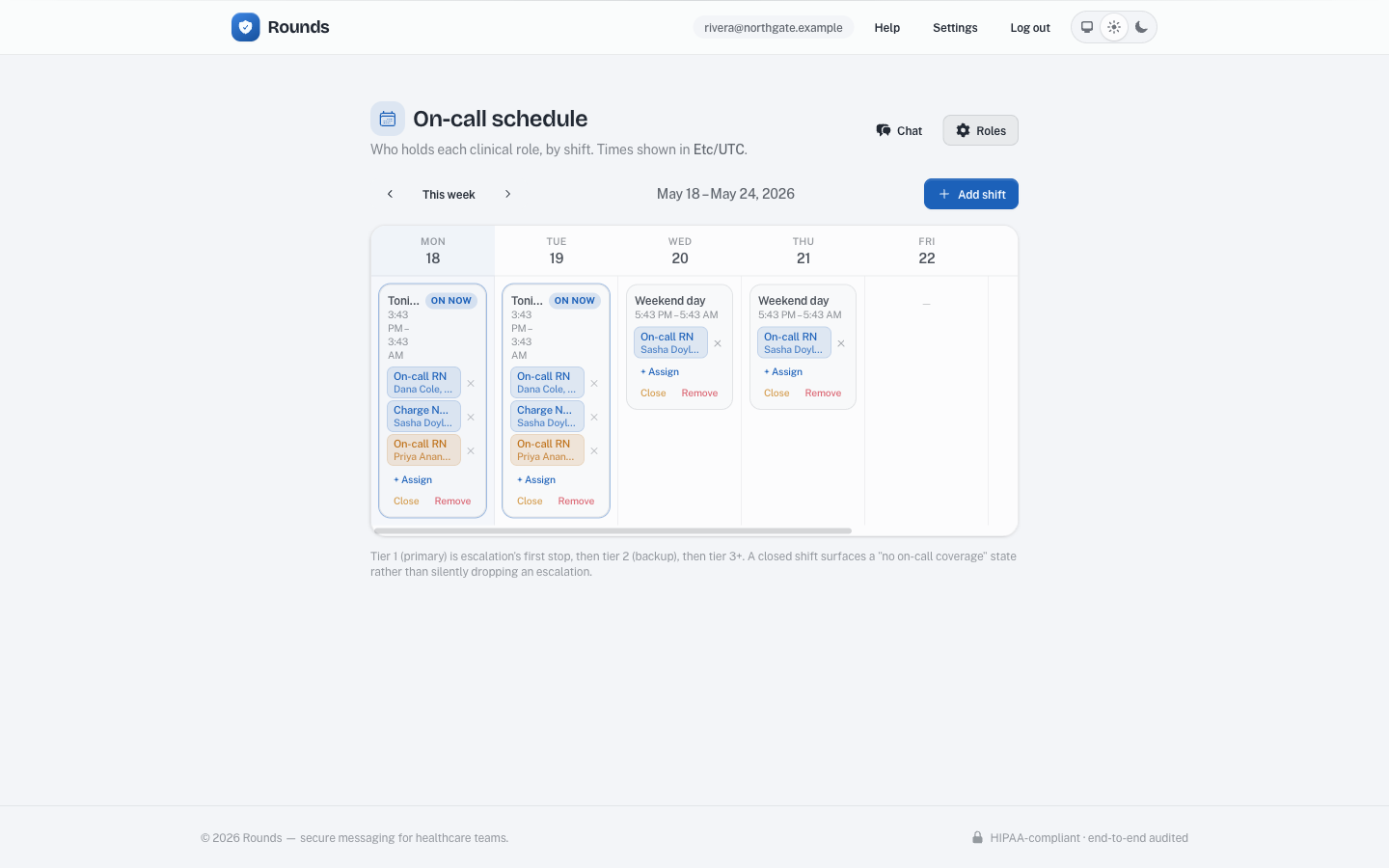This screenshot has height=868, width=1389.
Task: Click the Etc/UTC timezone text
Action: 719,149
